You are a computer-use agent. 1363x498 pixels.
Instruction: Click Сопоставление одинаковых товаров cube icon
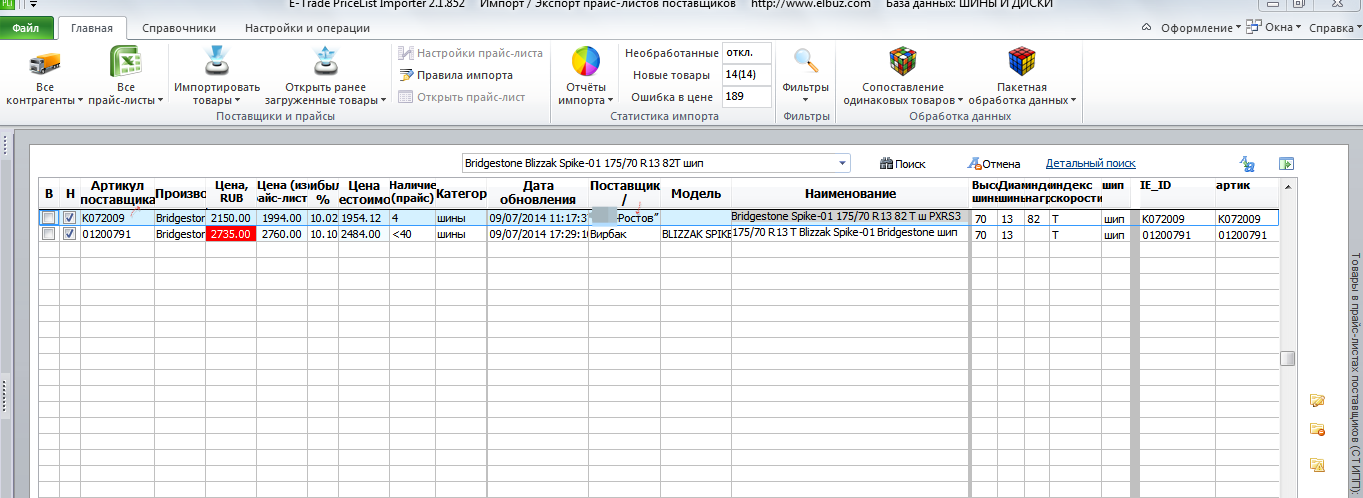coord(903,62)
